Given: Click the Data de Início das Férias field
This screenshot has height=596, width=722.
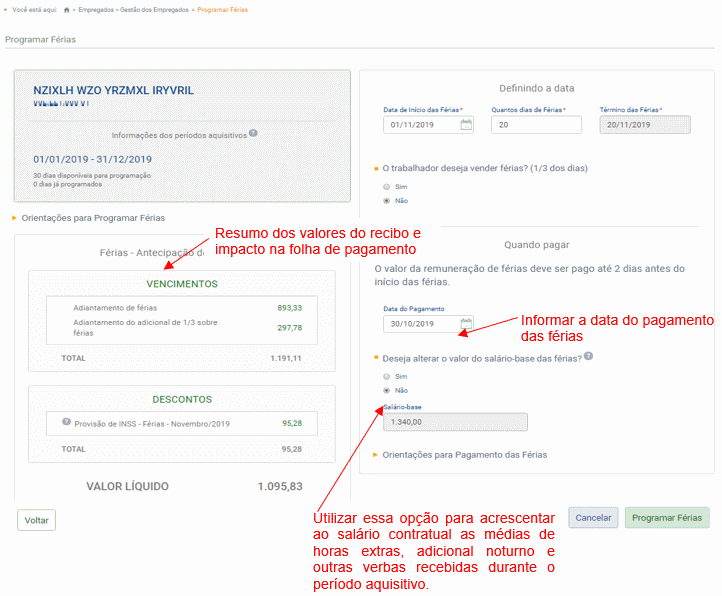Looking at the screenshot, I should [x=420, y=125].
